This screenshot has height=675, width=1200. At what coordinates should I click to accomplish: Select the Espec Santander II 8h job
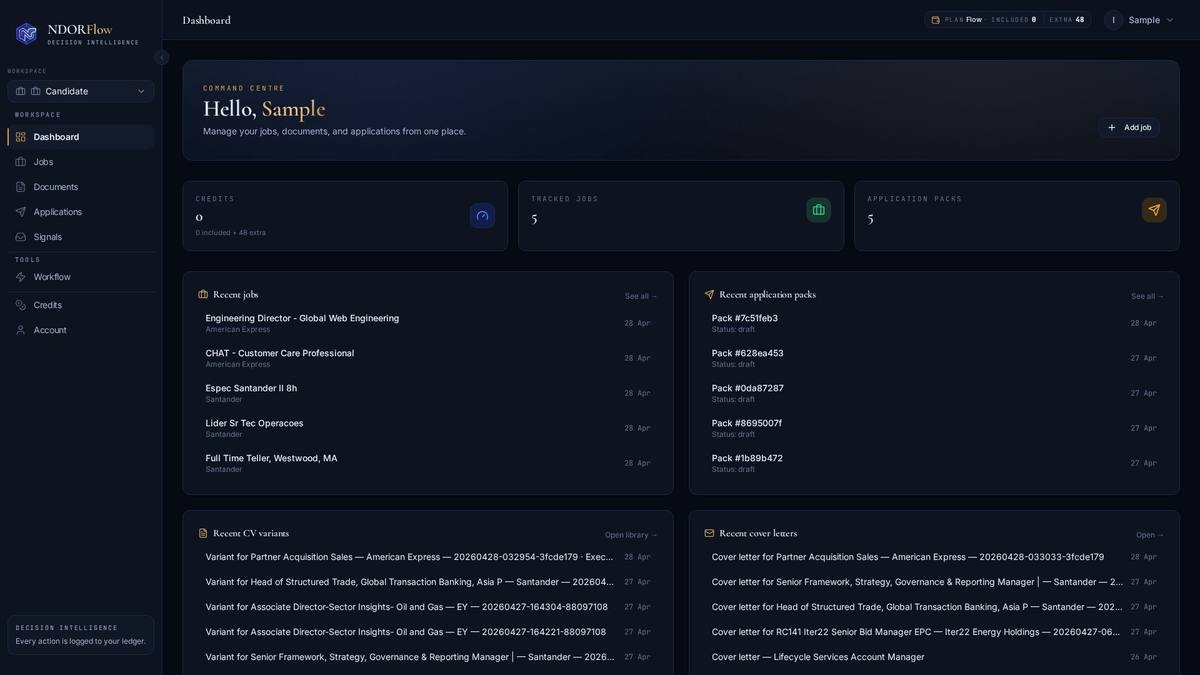pyautogui.click(x=251, y=387)
